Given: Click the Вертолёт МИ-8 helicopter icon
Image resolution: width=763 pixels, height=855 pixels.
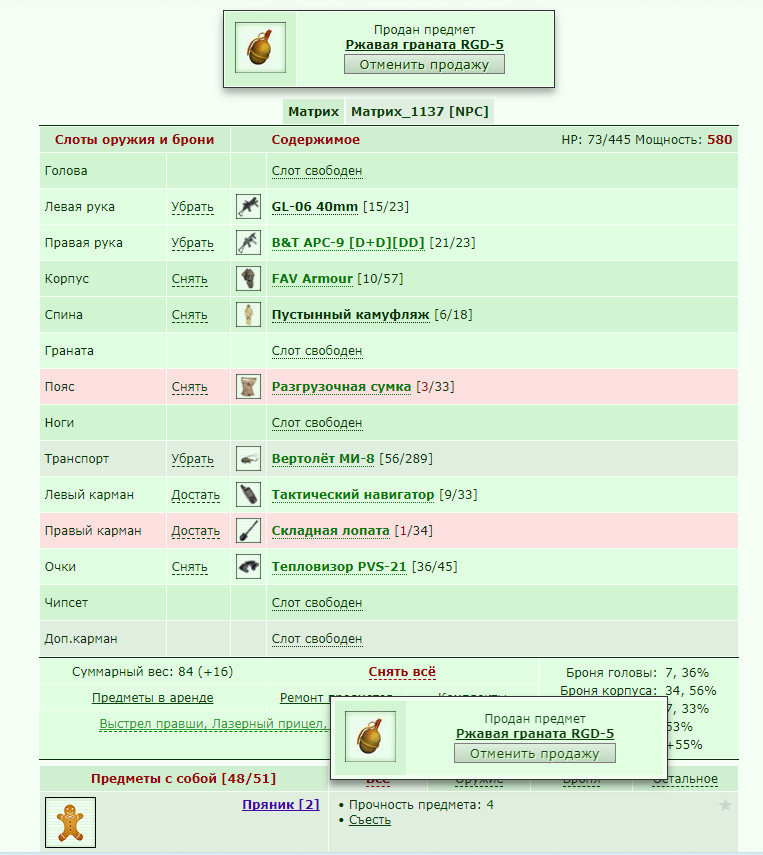Looking at the screenshot, I should [248, 459].
